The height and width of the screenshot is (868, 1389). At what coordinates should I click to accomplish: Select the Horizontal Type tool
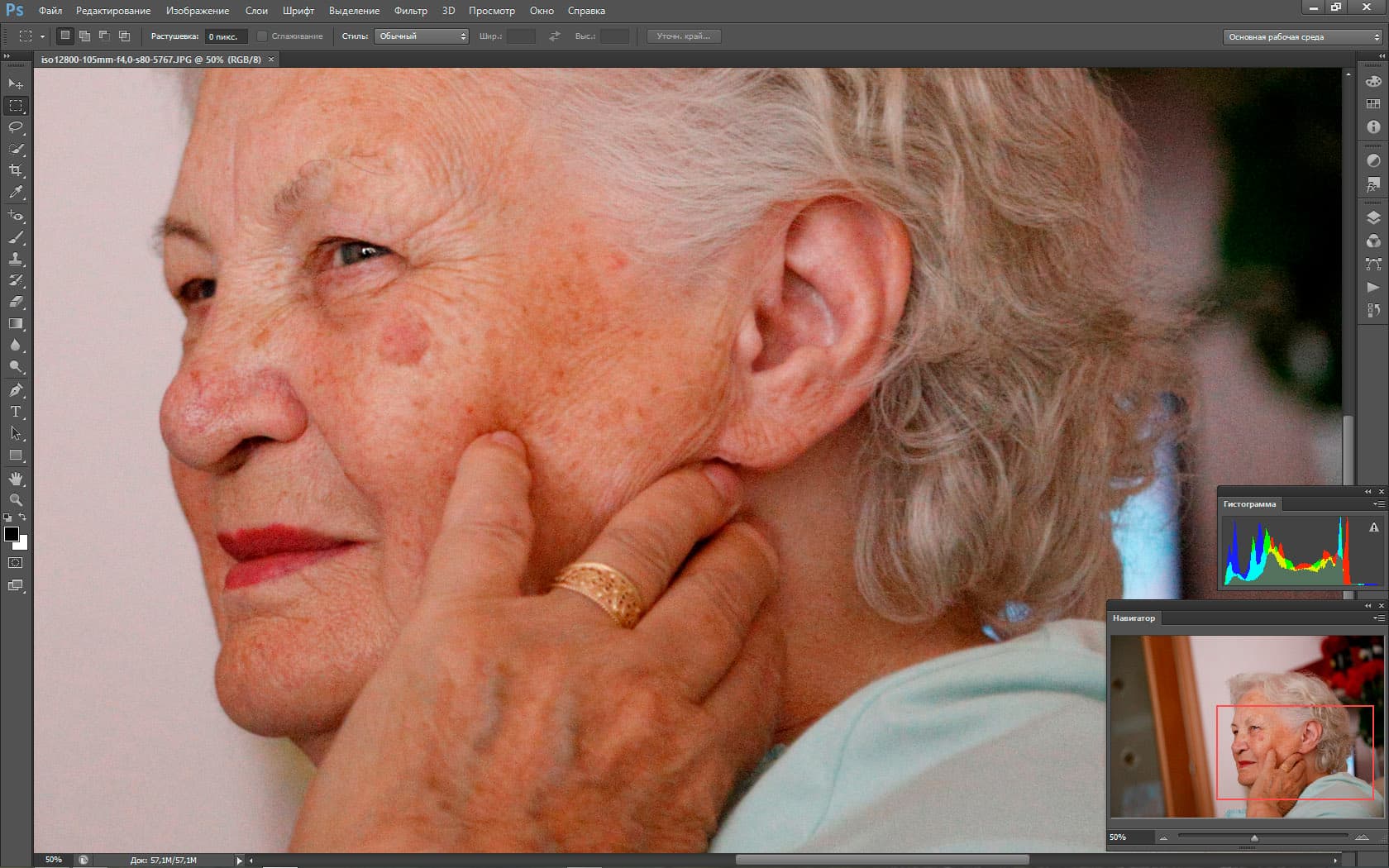click(x=16, y=412)
